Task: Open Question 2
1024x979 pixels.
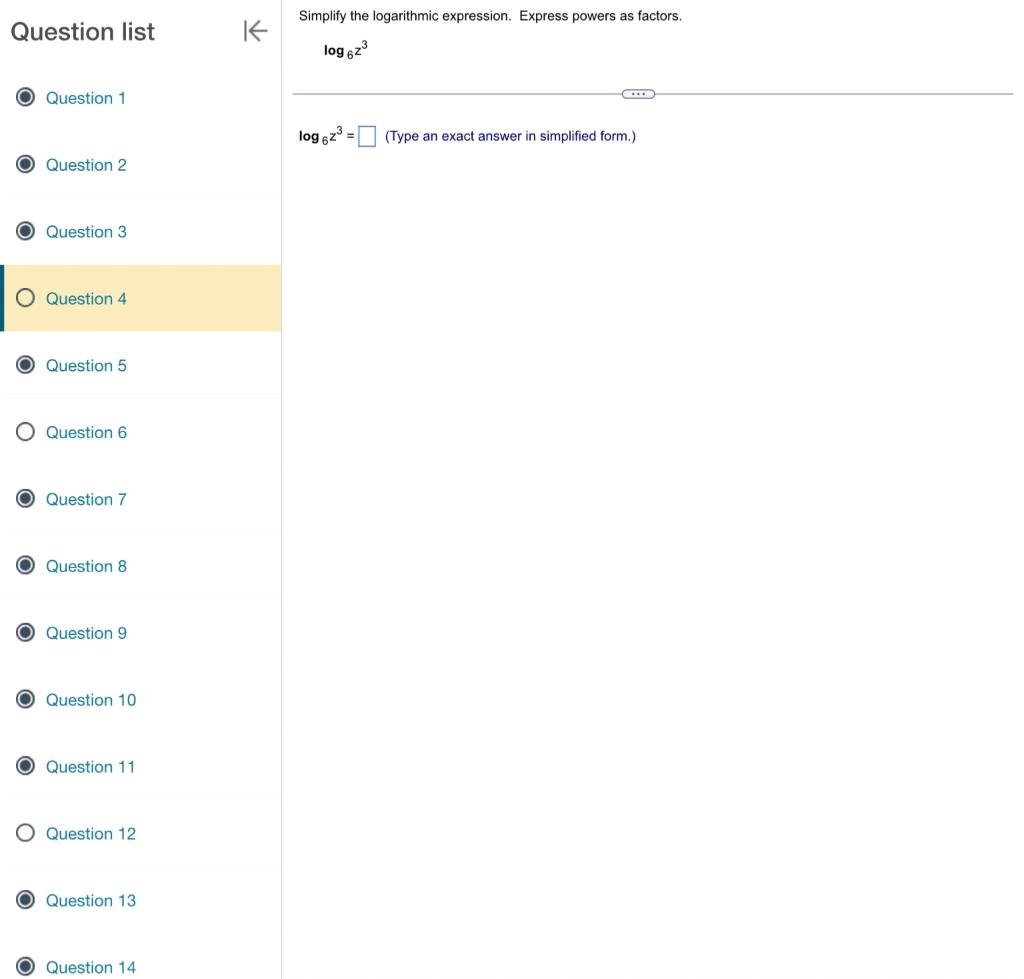Action: pos(85,164)
